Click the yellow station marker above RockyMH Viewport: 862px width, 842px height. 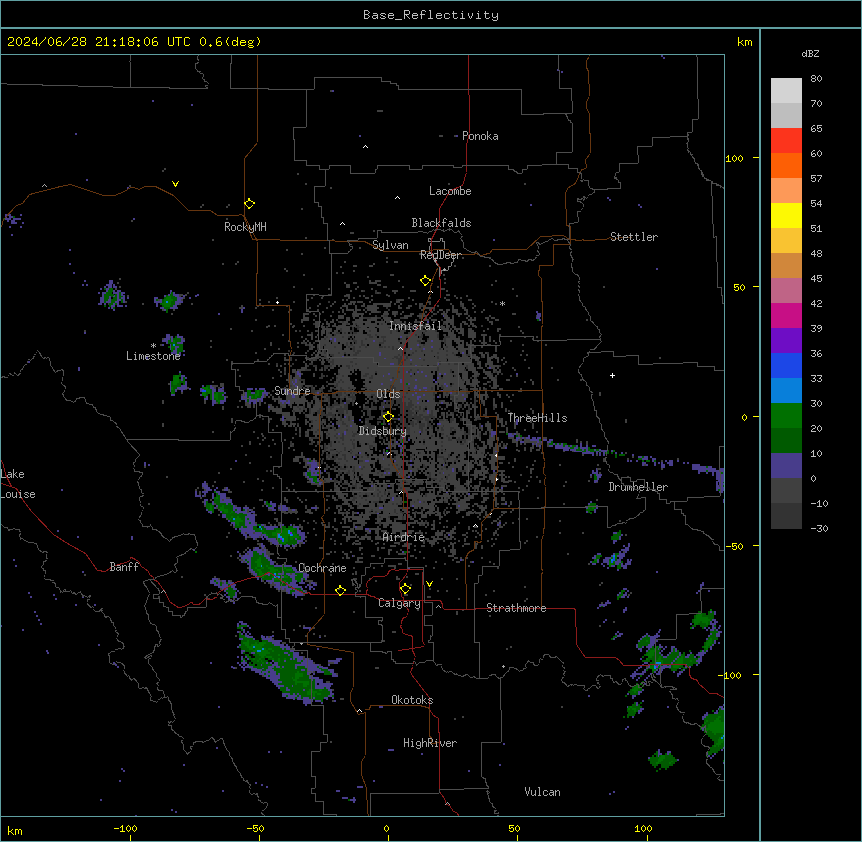click(250, 204)
